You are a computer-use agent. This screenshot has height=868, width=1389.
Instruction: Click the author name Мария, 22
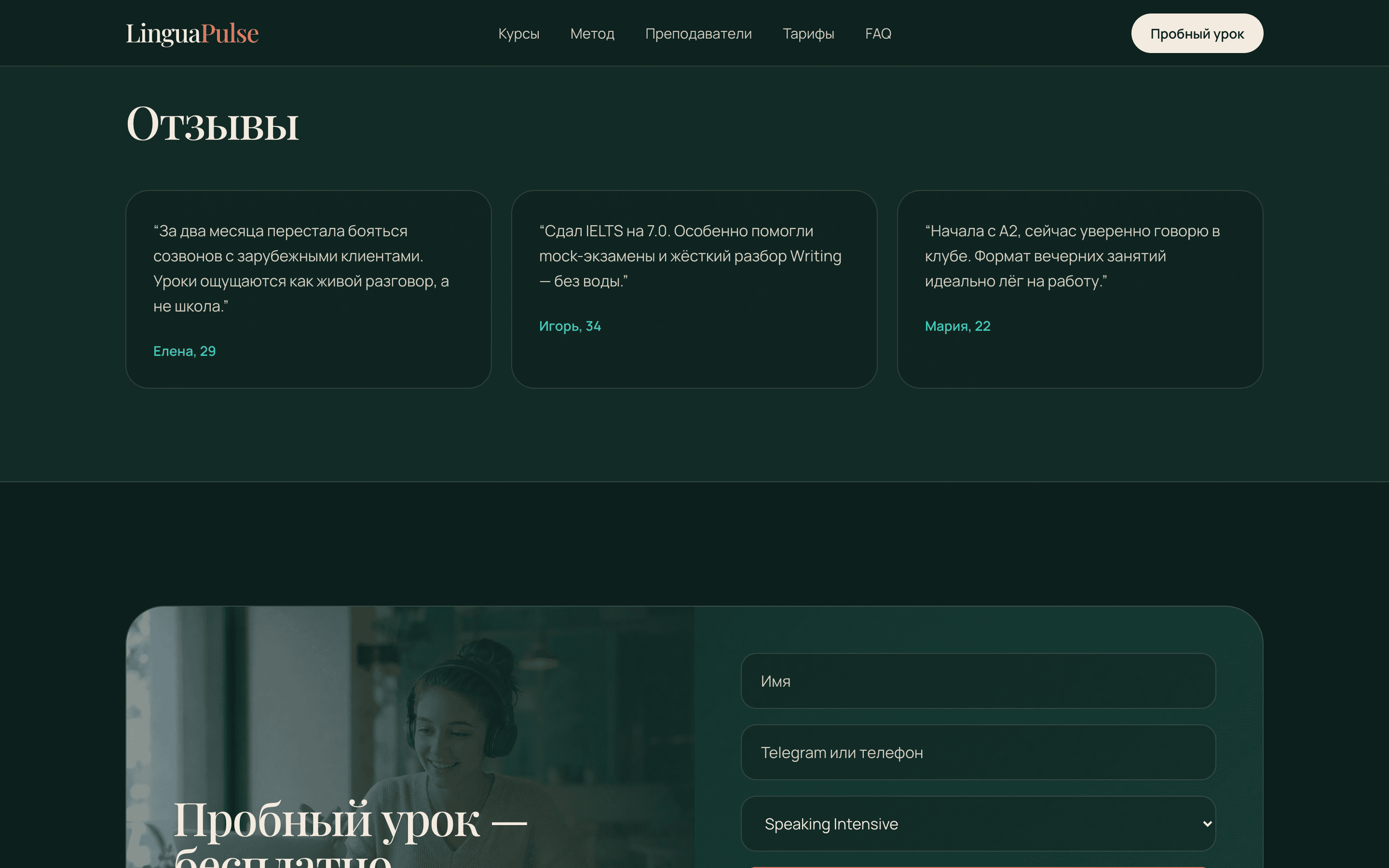tap(957, 326)
